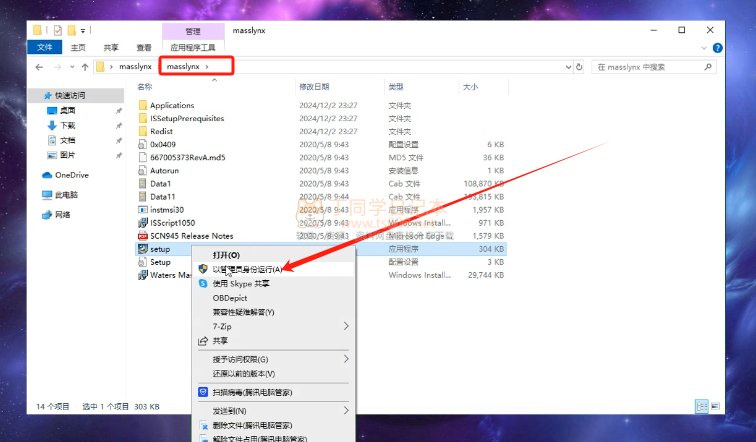Click the back navigation arrow

pyautogui.click(x=39, y=67)
